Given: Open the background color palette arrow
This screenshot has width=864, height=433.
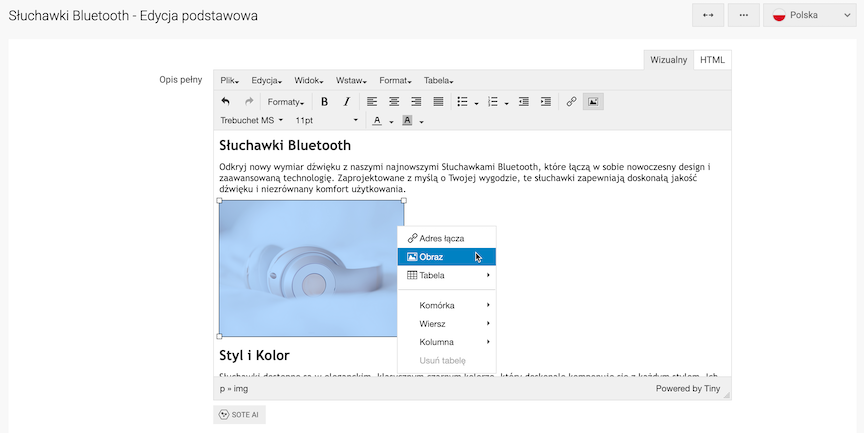Looking at the screenshot, I should [422, 121].
